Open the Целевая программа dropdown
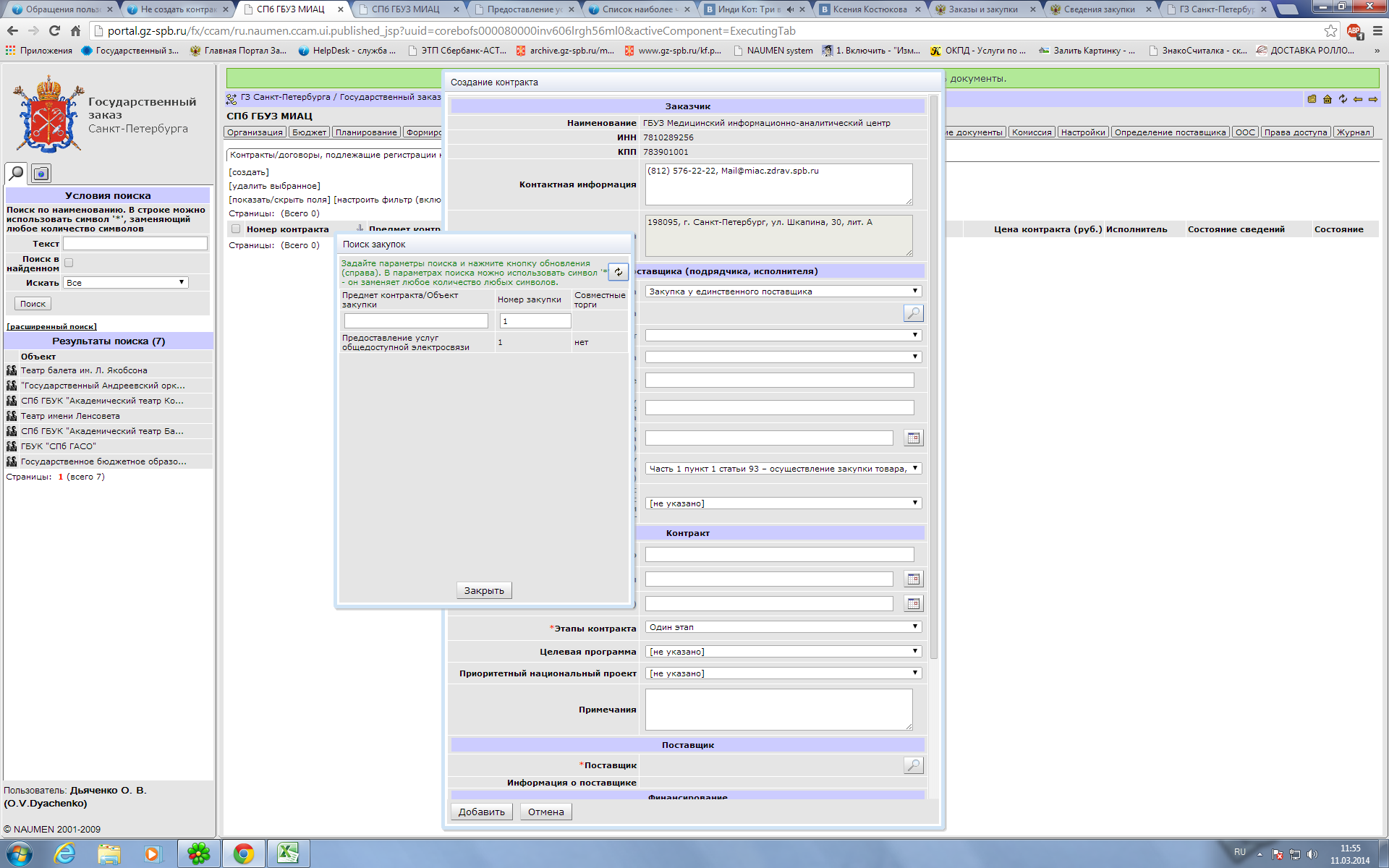This screenshot has width=1389, height=868. tap(783, 652)
